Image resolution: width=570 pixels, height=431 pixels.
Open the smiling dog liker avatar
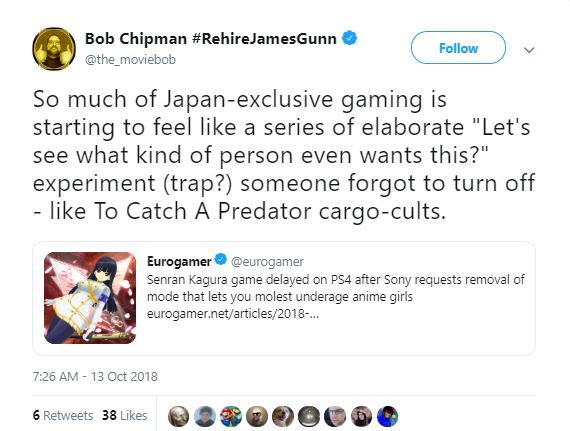point(283,416)
